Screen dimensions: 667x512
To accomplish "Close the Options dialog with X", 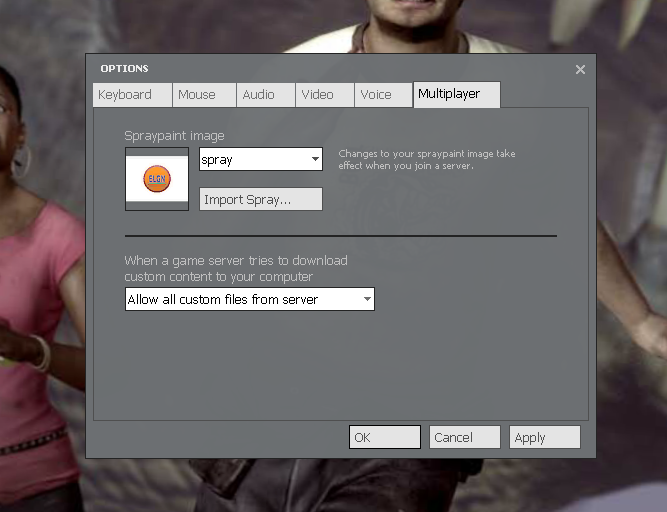I will click(x=580, y=69).
